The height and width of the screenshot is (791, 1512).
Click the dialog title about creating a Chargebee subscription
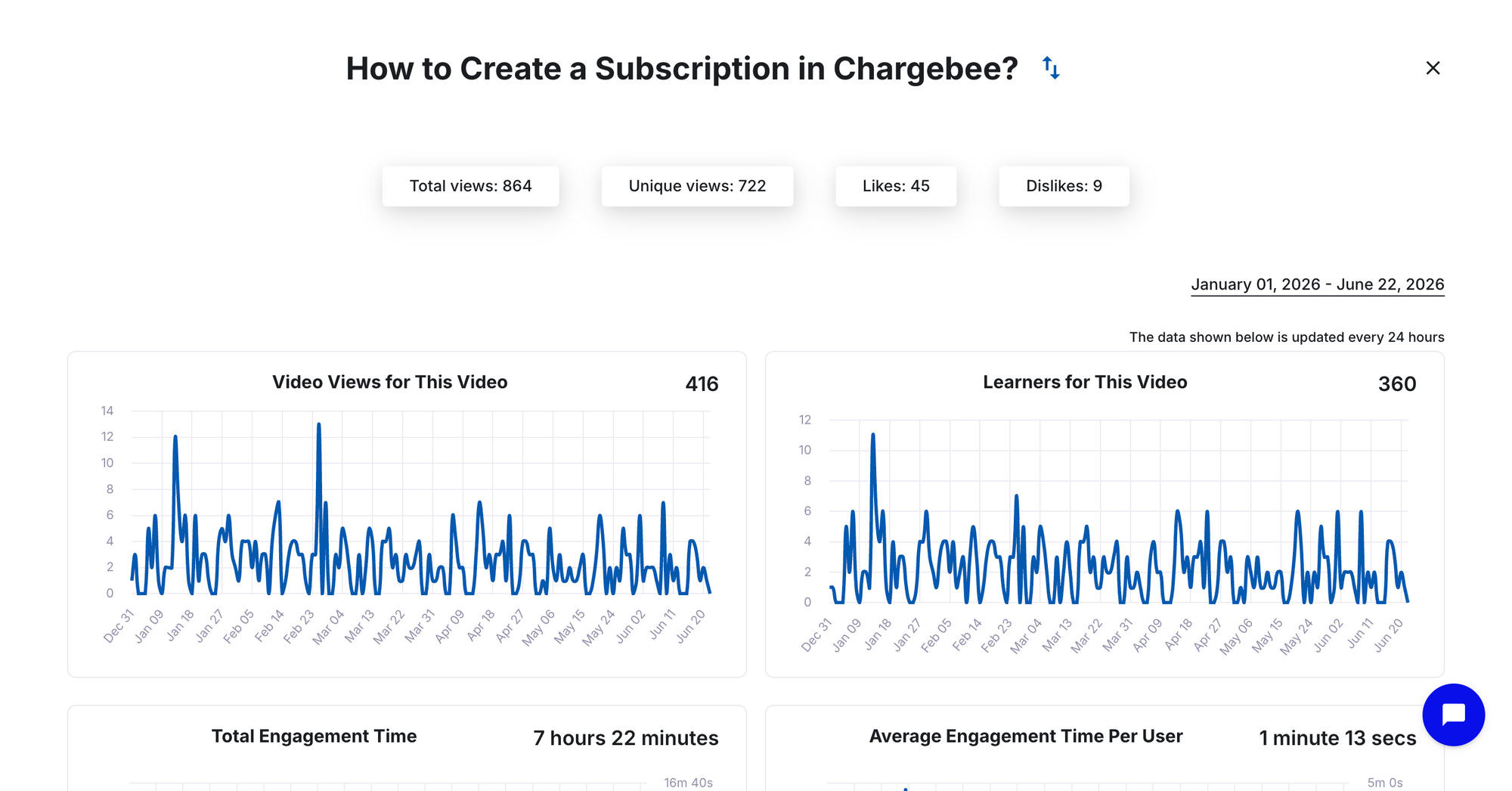(x=682, y=68)
